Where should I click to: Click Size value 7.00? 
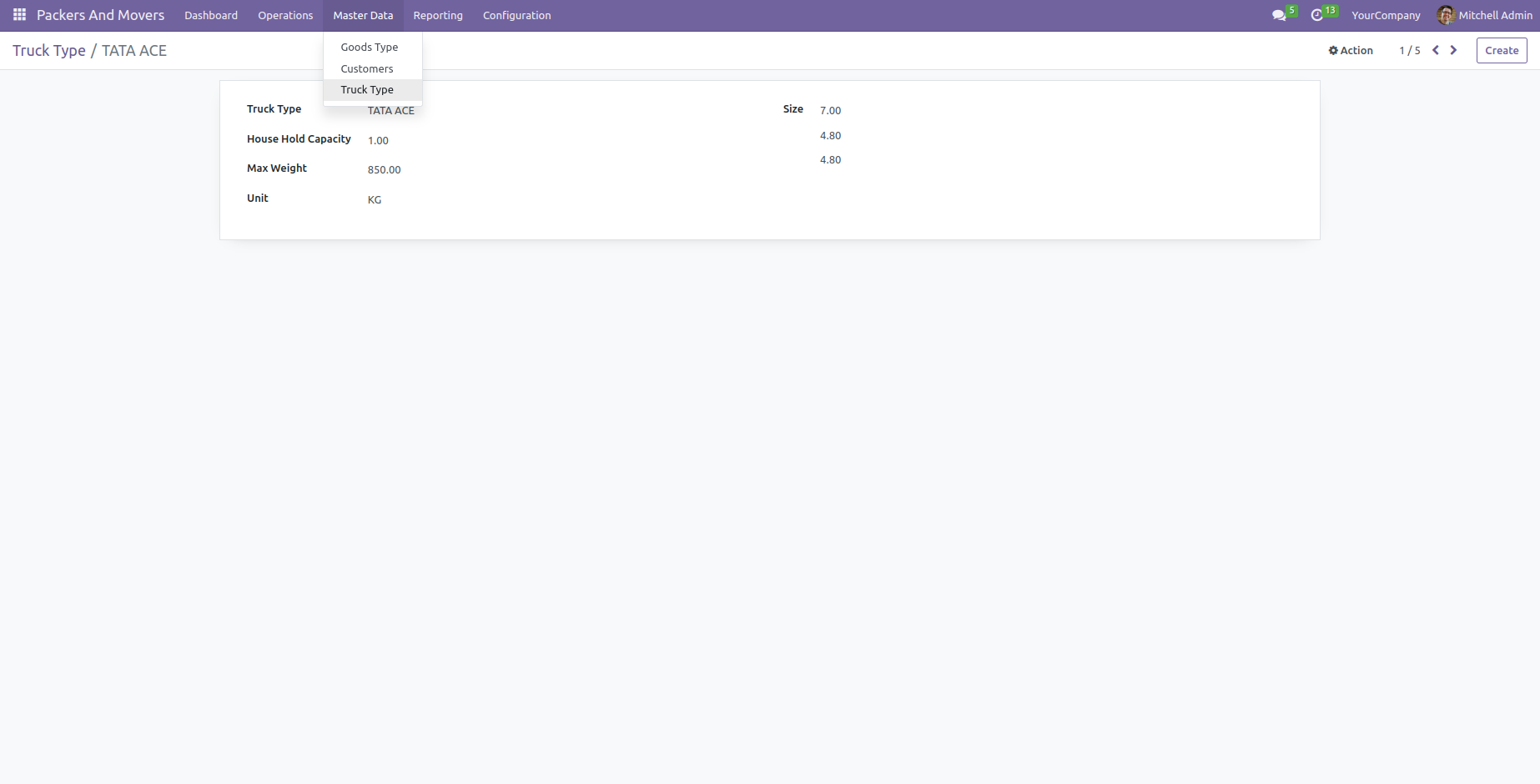830,110
